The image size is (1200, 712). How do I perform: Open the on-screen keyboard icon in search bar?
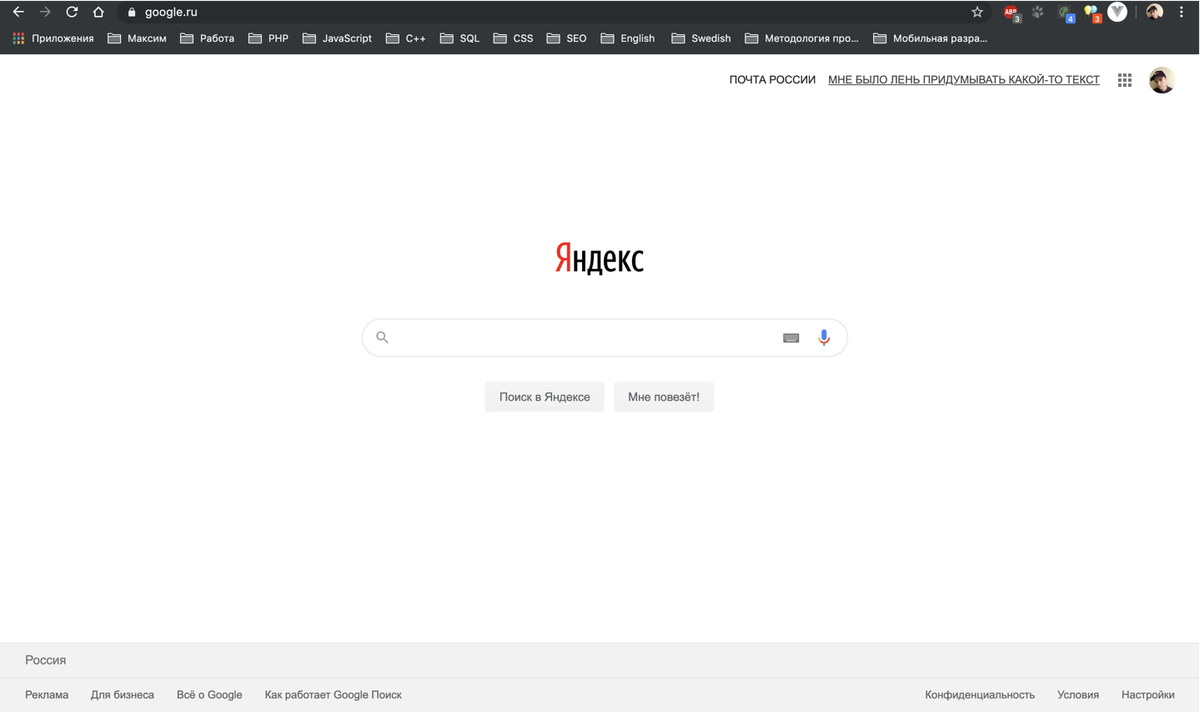pos(791,337)
